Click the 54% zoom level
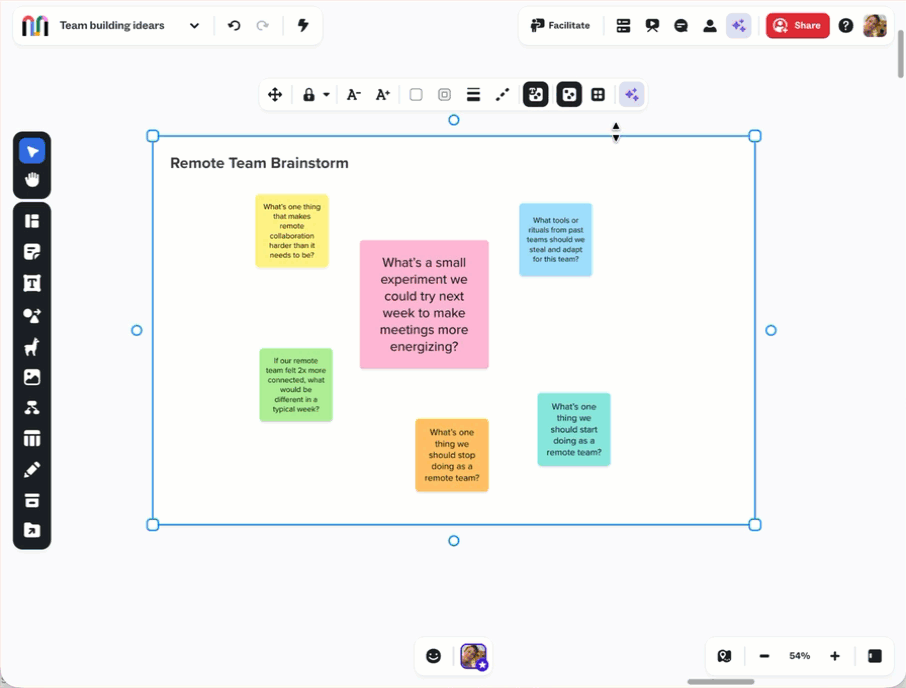The width and height of the screenshot is (906, 688). click(800, 656)
